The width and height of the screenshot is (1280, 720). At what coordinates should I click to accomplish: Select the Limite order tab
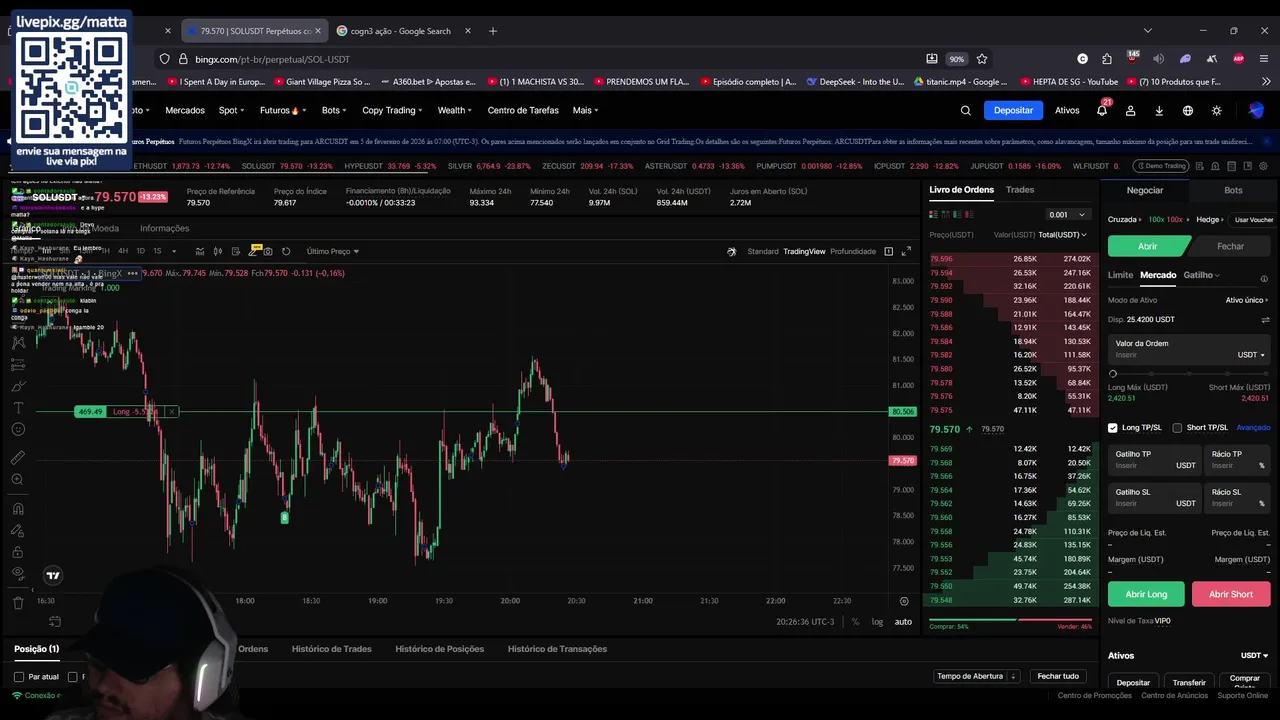[1120, 275]
